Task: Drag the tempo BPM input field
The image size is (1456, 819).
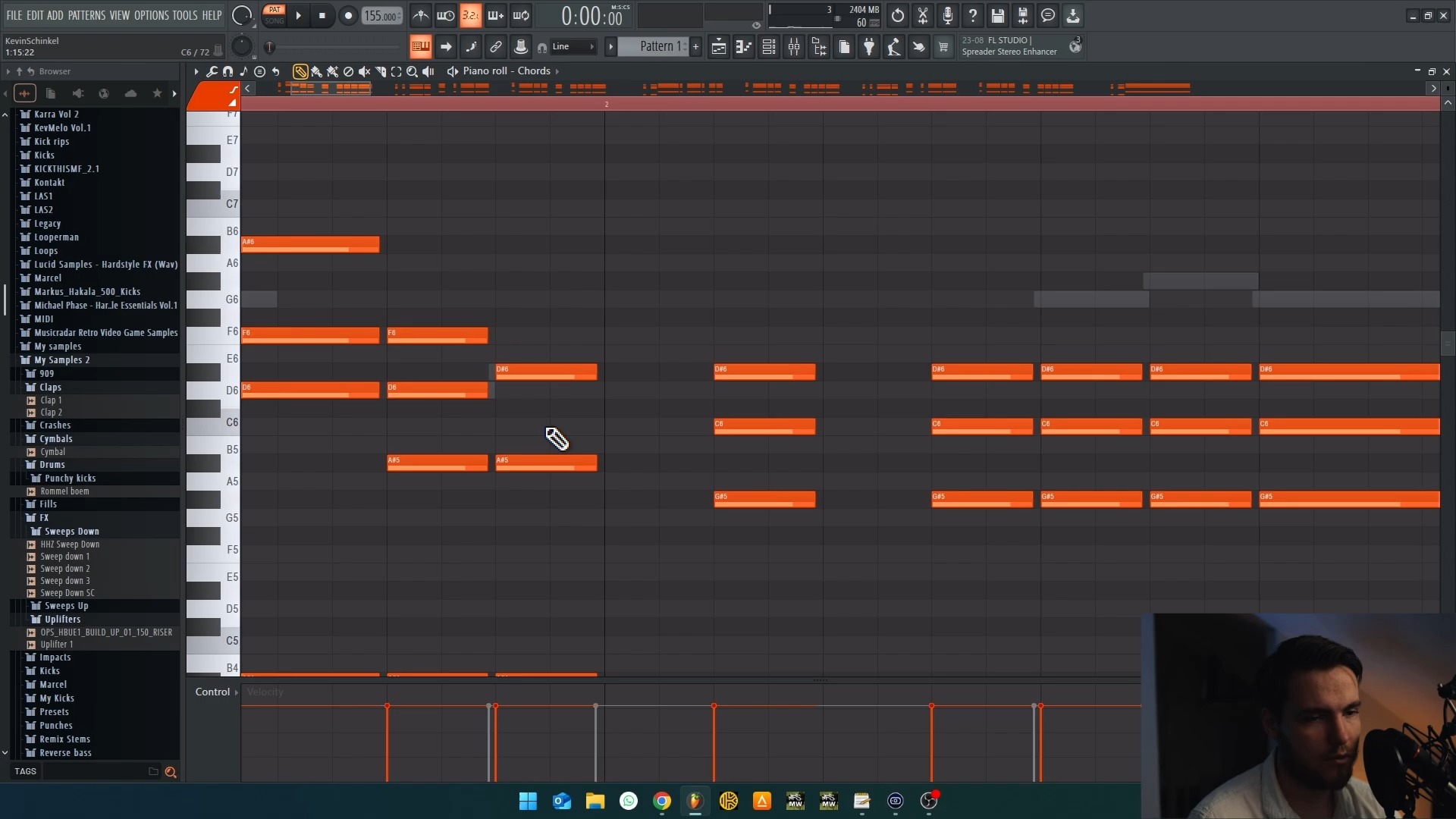Action: [x=382, y=15]
